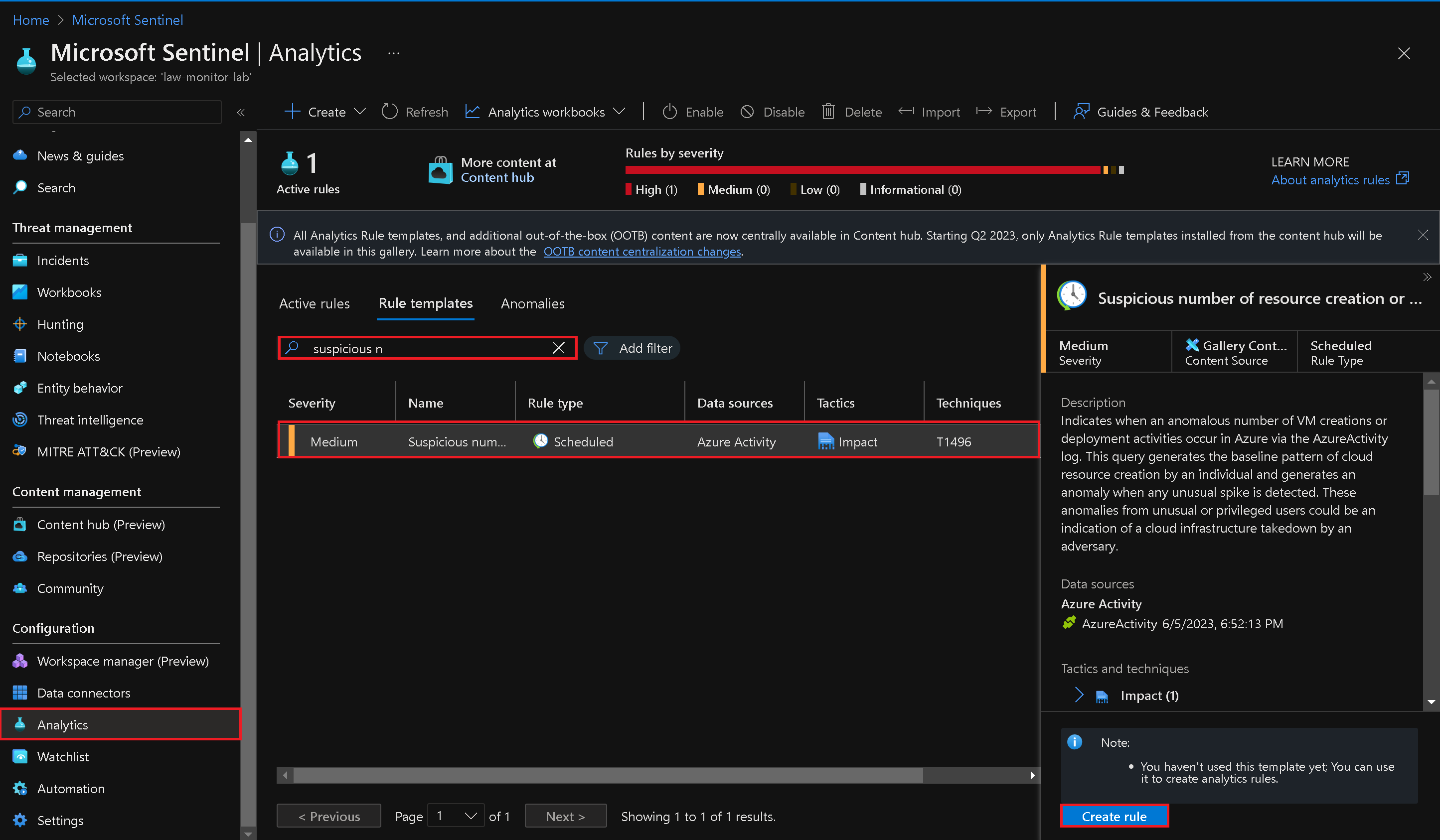Click Export in the toolbar
This screenshot has width=1440, height=840.
(1006, 112)
